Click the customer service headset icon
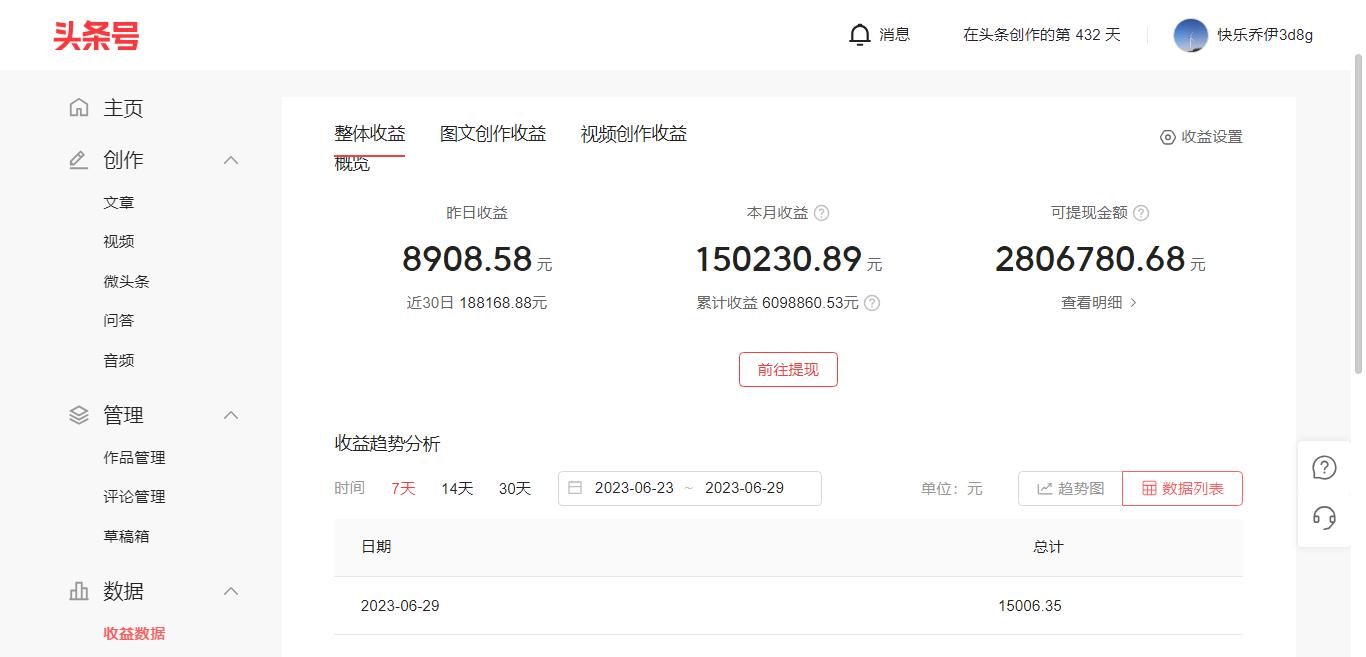This screenshot has width=1366, height=657. (x=1324, y=518)
